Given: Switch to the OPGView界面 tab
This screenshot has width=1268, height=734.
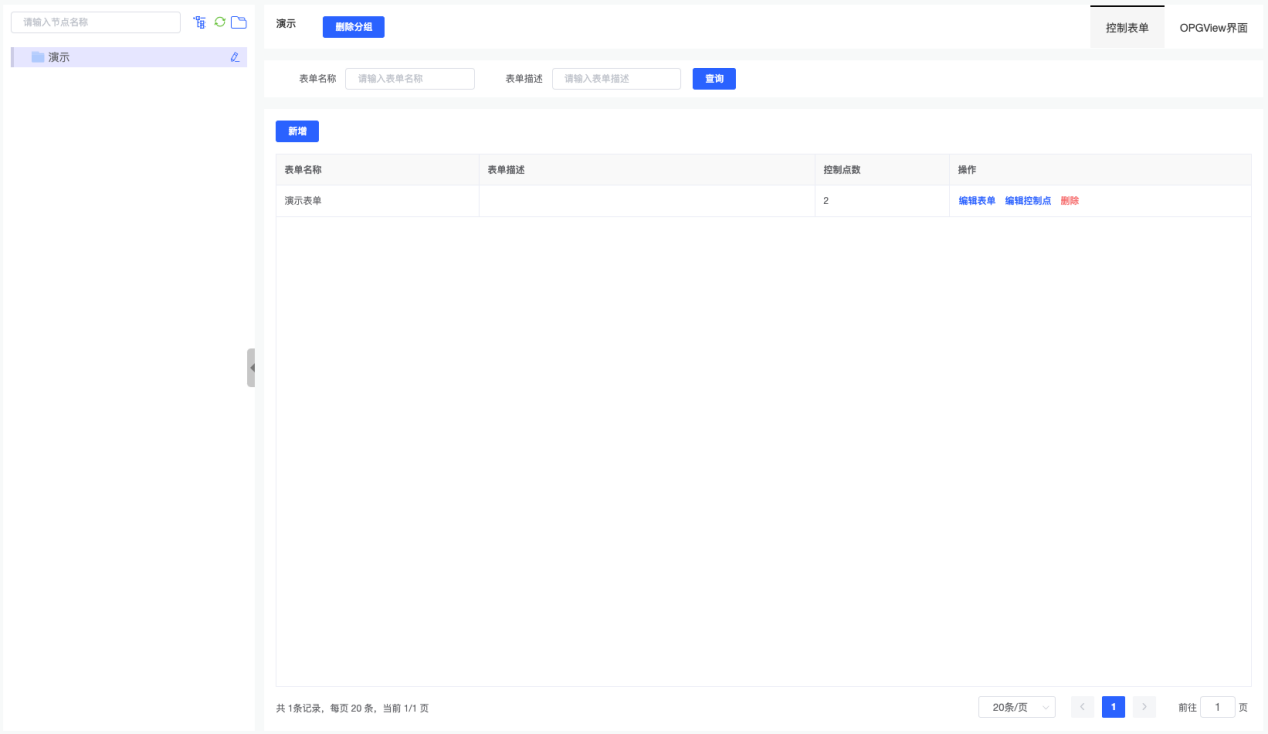Looking at the screenshot, I should (1213, 28).
